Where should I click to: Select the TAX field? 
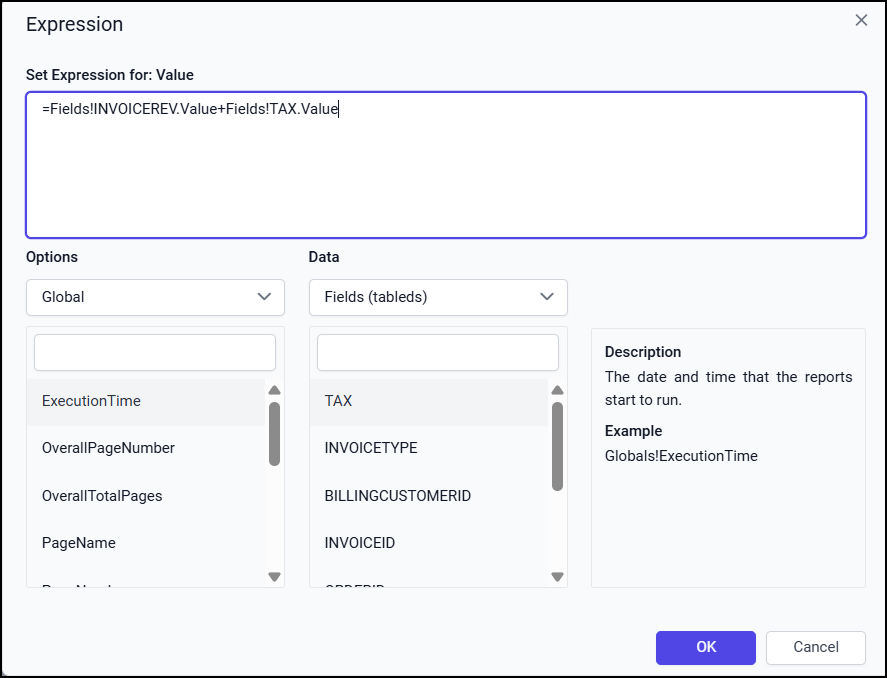pos(339,401)
